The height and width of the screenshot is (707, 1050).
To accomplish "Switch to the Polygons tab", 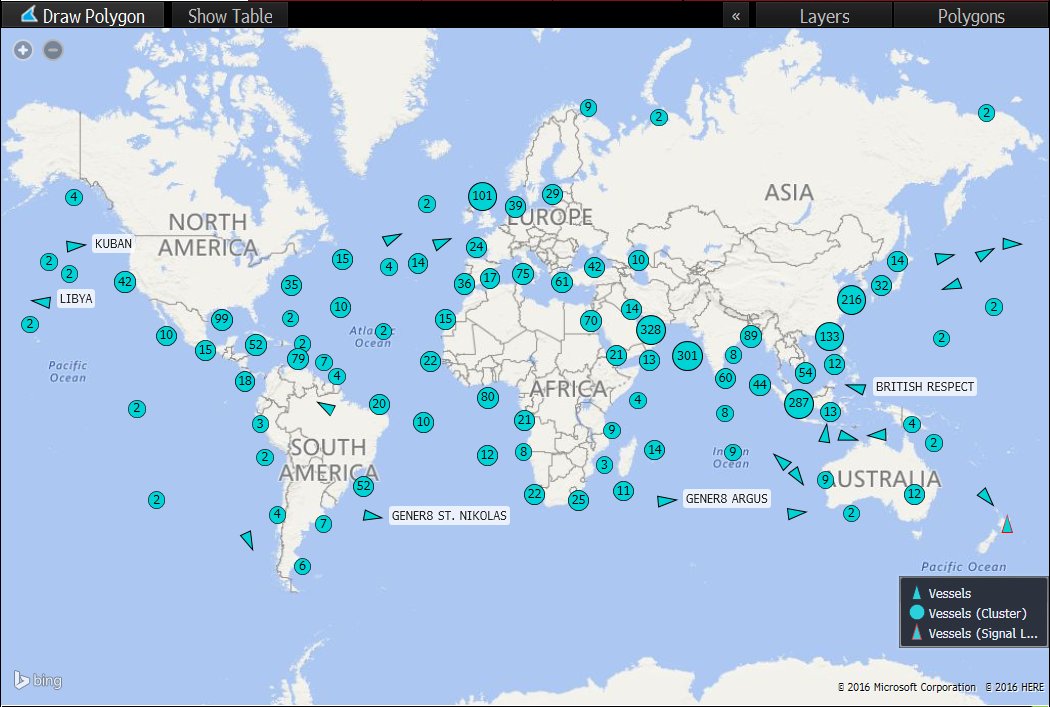I will 970,15.
